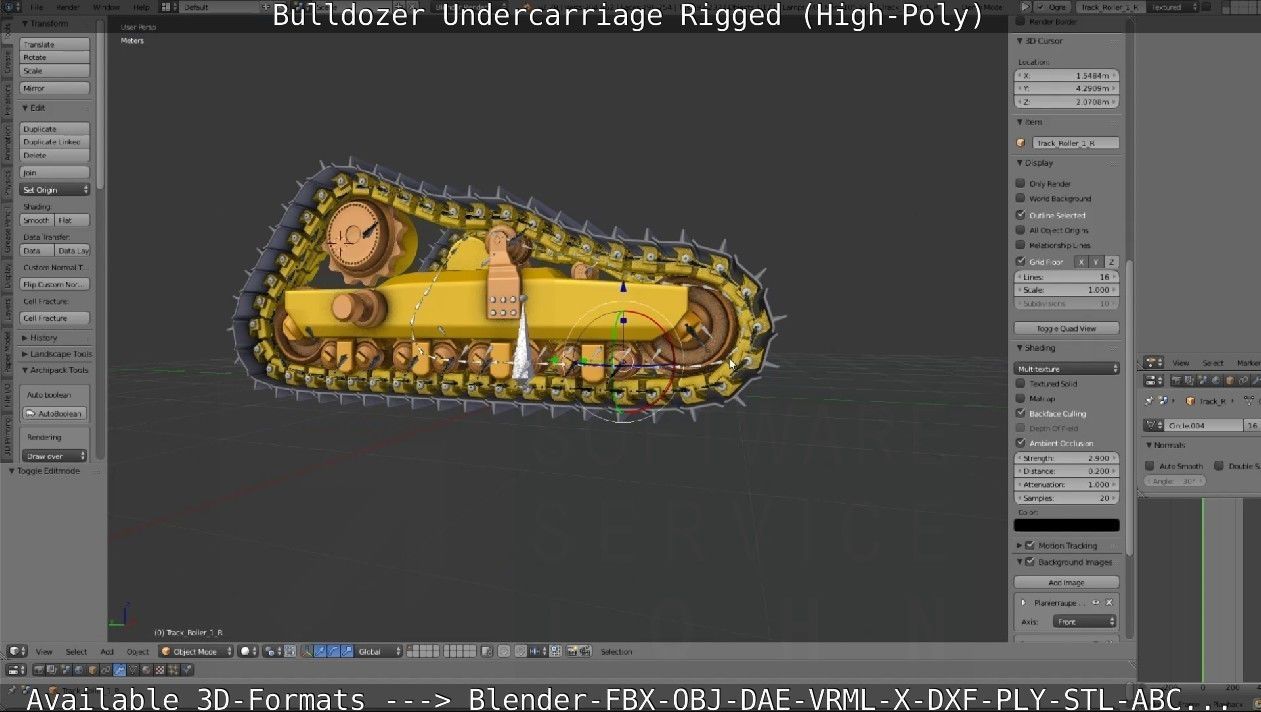Open the Object menu in 3D header
This screenshot has width=1261, height=712.
138,651
